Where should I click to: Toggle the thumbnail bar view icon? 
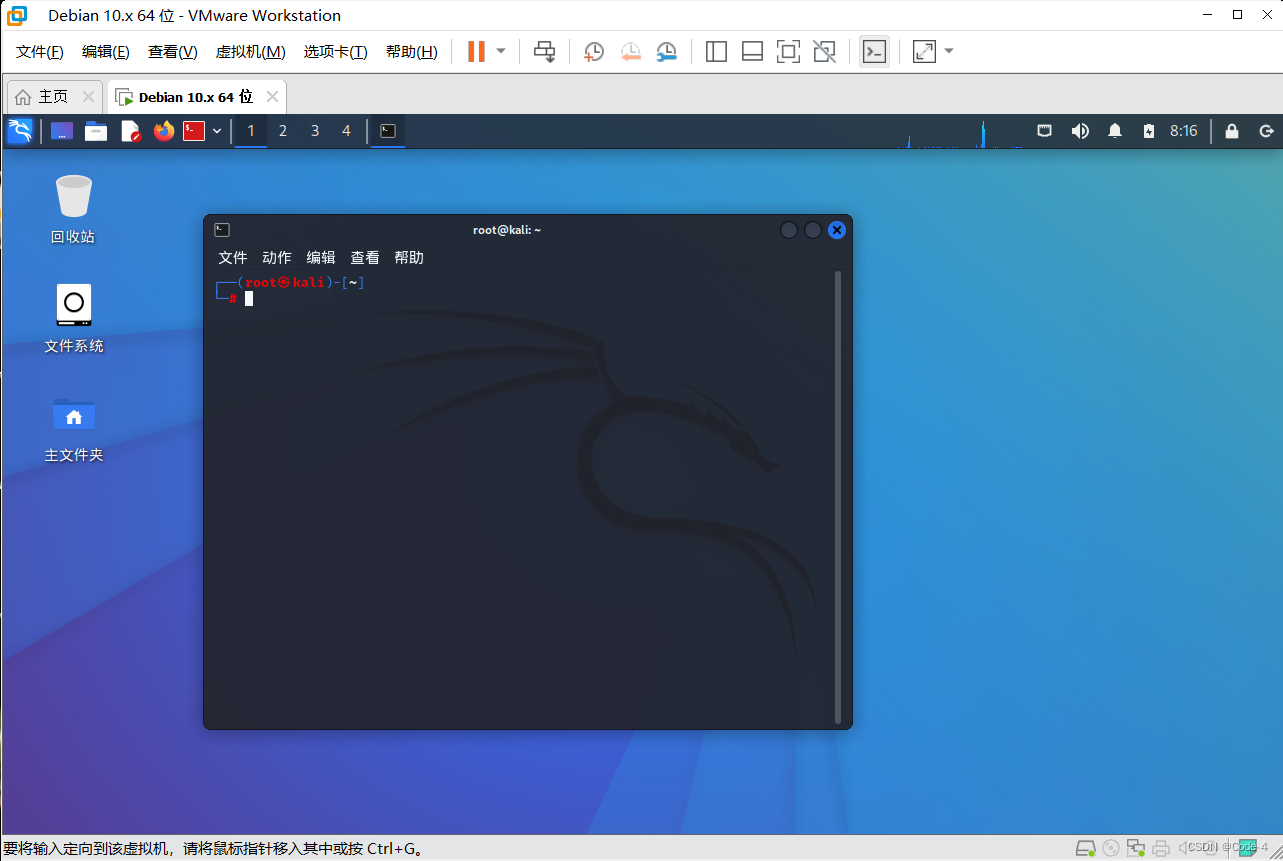click(x=752, y=51)
